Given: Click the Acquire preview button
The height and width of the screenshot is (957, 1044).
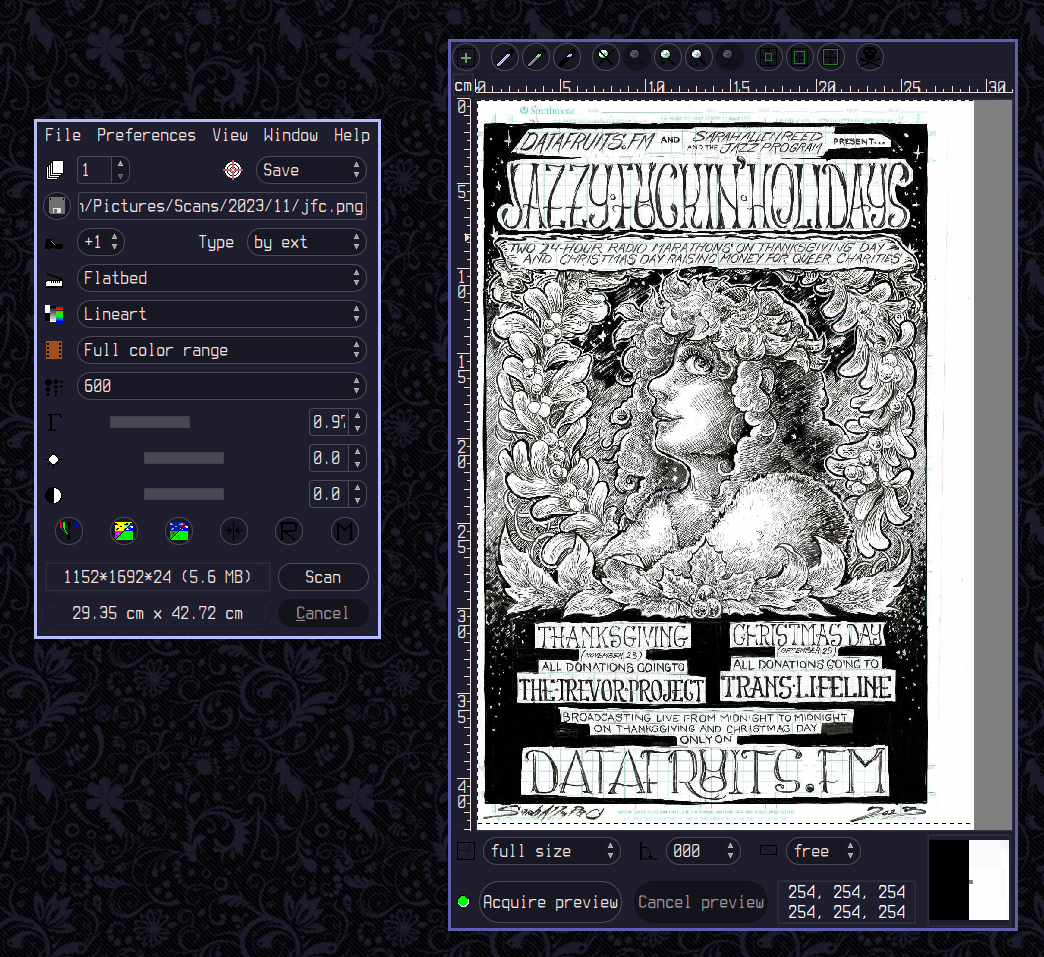Looking at the screenshot, I should 550,902.
